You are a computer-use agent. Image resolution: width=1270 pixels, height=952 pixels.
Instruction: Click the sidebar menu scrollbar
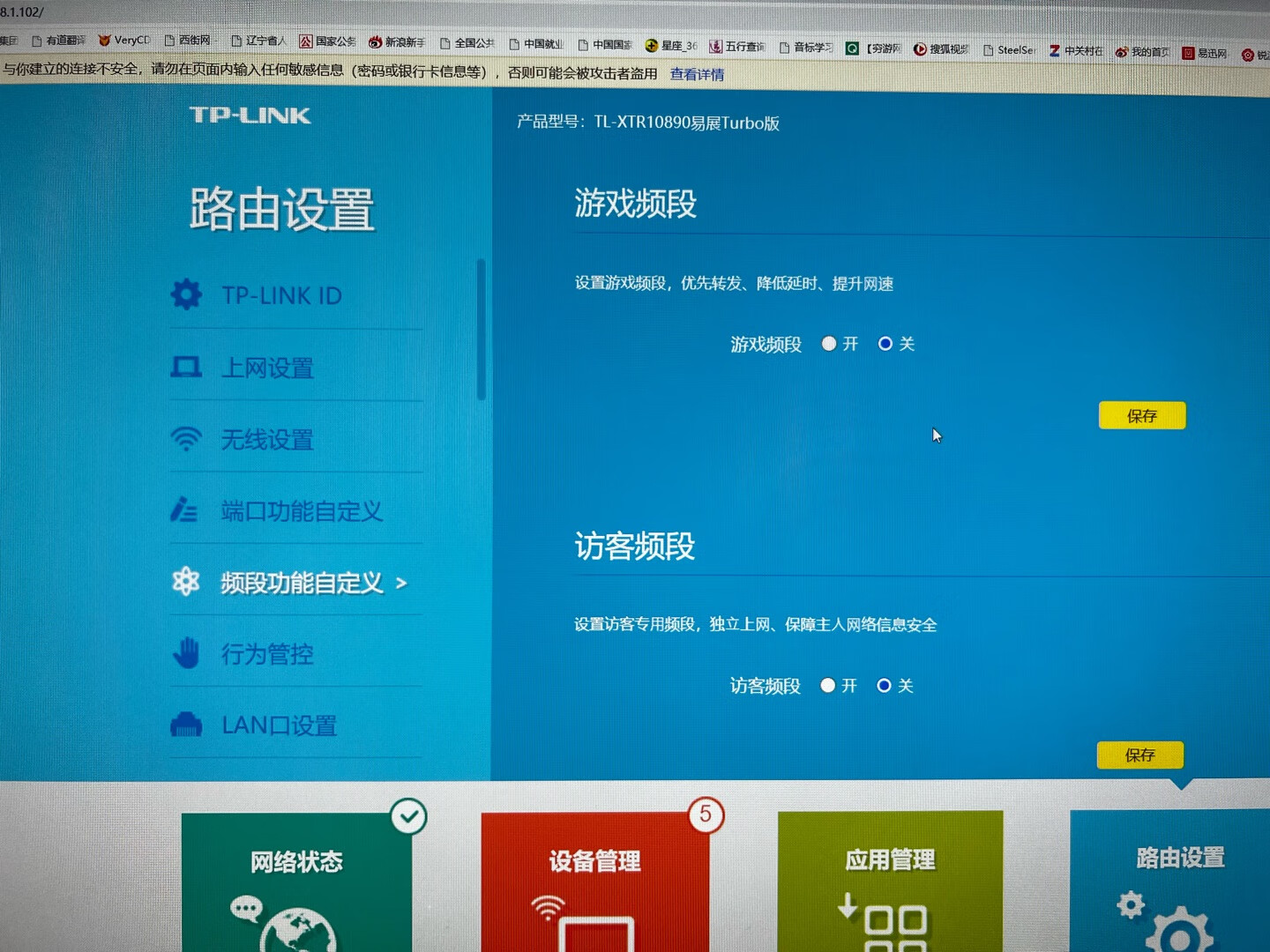point(482,329)
